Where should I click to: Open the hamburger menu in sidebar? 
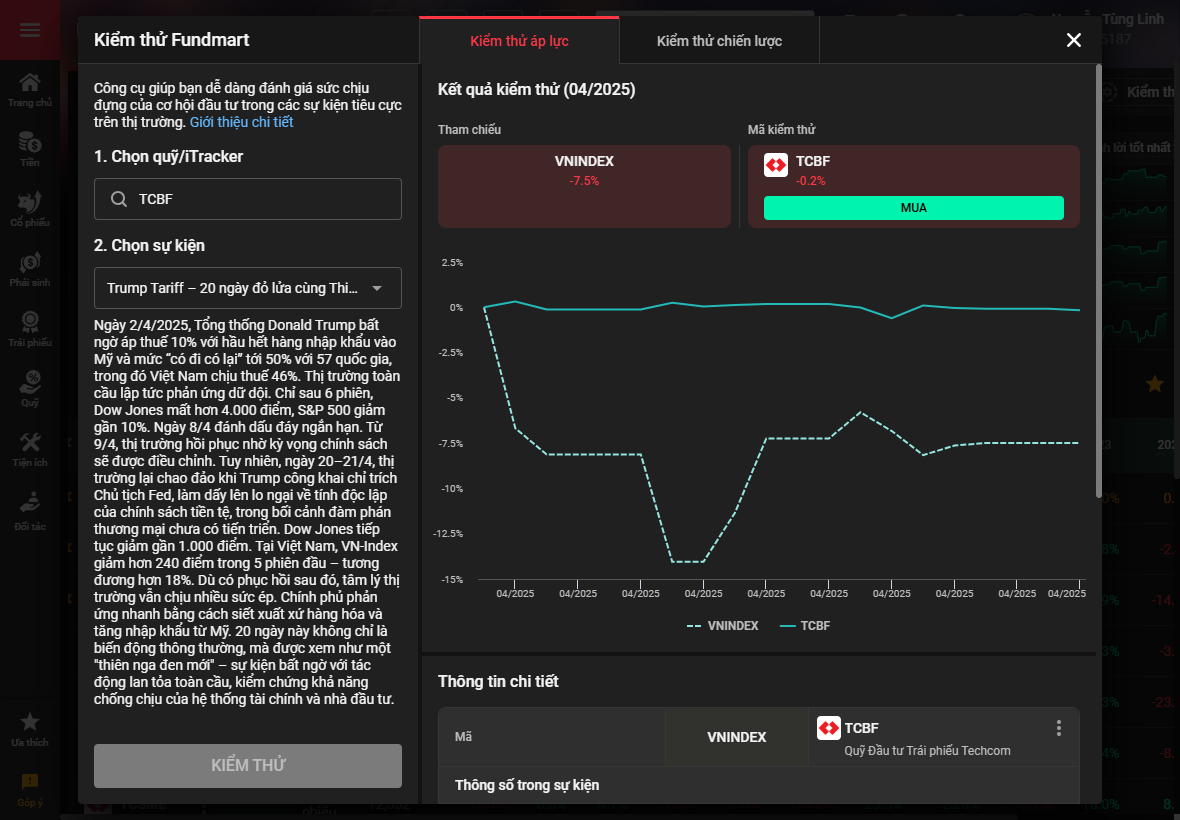[x=30, y=30]
